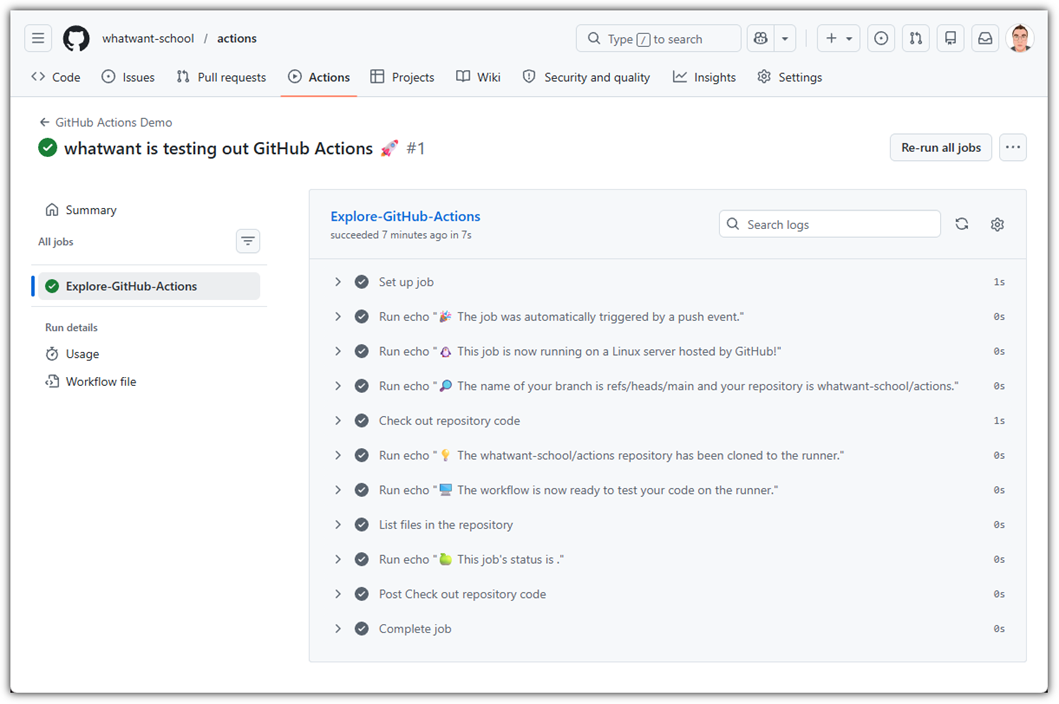This screenshot has height=704, width=1059.
Task: Open the Copilot chat icon
Action: click(760, 39)
